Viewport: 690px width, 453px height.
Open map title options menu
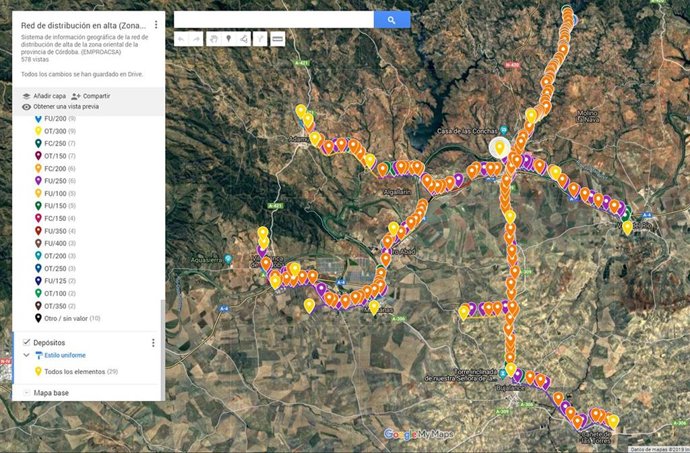tap(156, 23)
